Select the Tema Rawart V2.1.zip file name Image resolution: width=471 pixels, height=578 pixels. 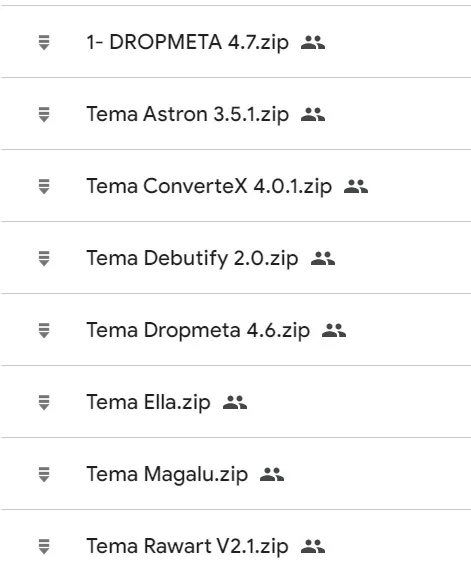coord(187,547)
